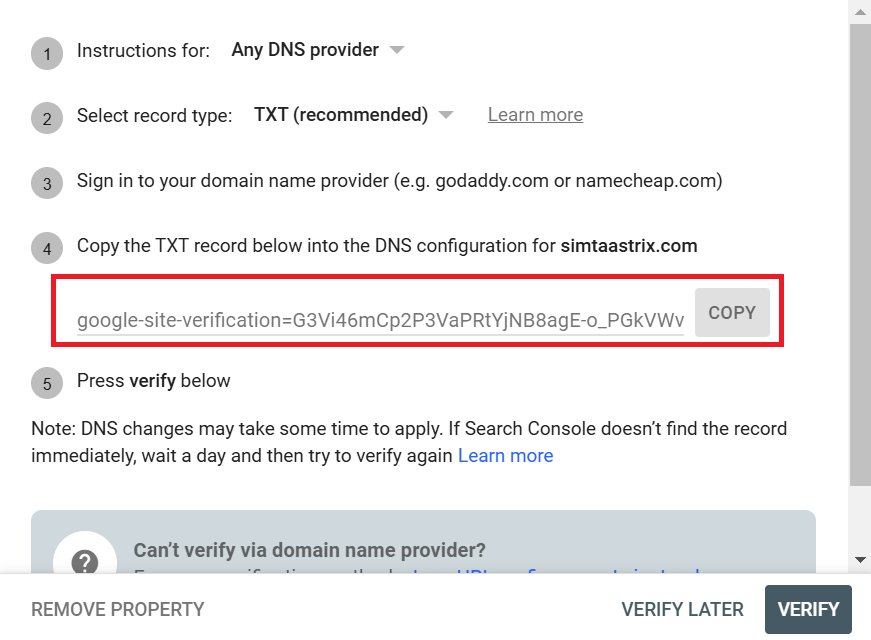Copy the TXT verification record
Screen dimensions: 871x640
coord(732,312)
